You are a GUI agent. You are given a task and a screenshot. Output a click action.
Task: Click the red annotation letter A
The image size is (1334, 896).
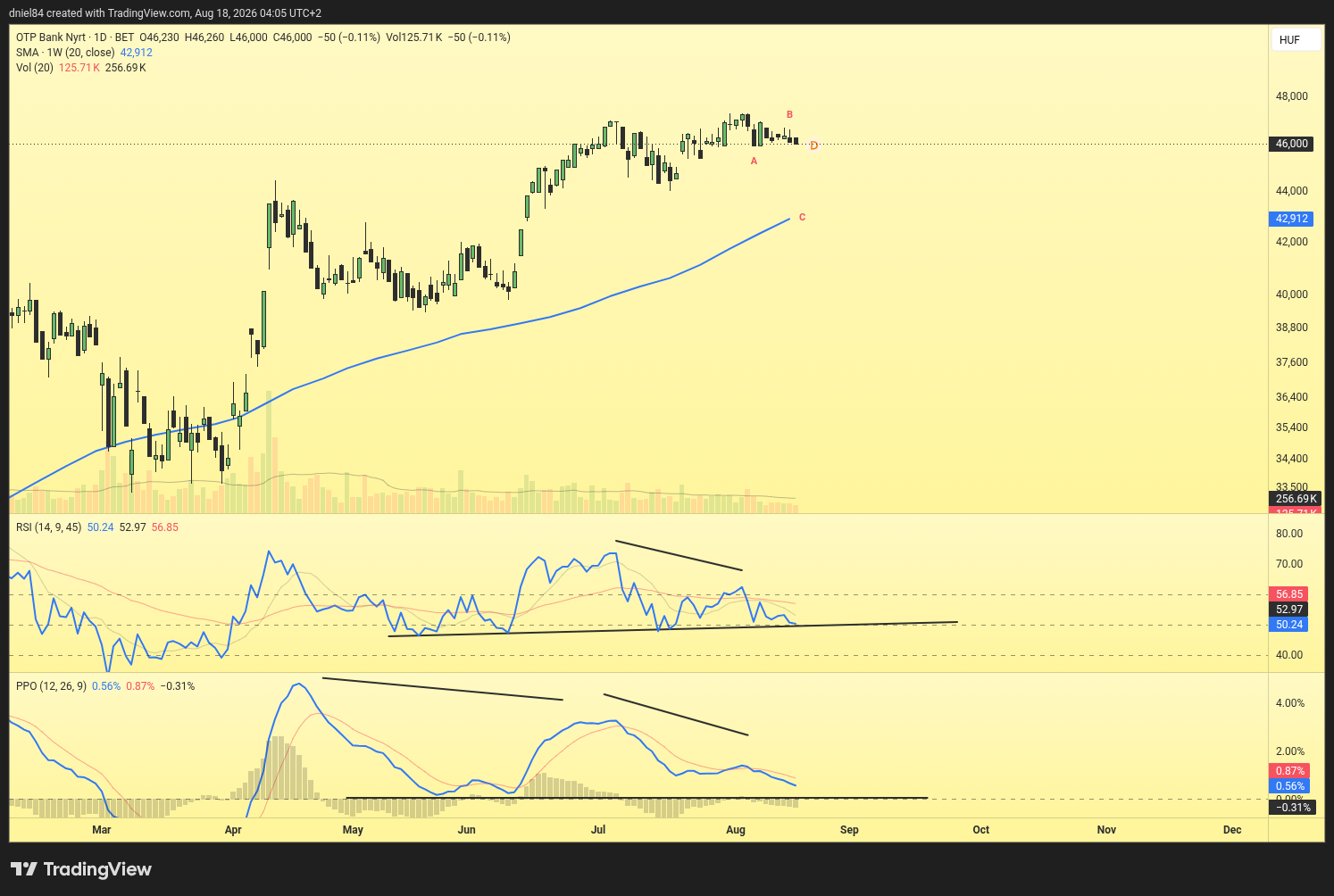click(755, 162)
